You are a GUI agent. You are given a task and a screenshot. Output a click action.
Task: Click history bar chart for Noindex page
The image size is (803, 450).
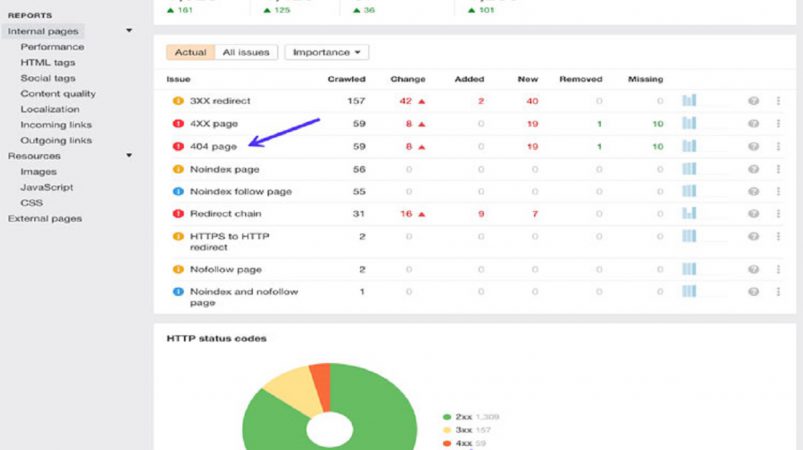tap(689, 168)
